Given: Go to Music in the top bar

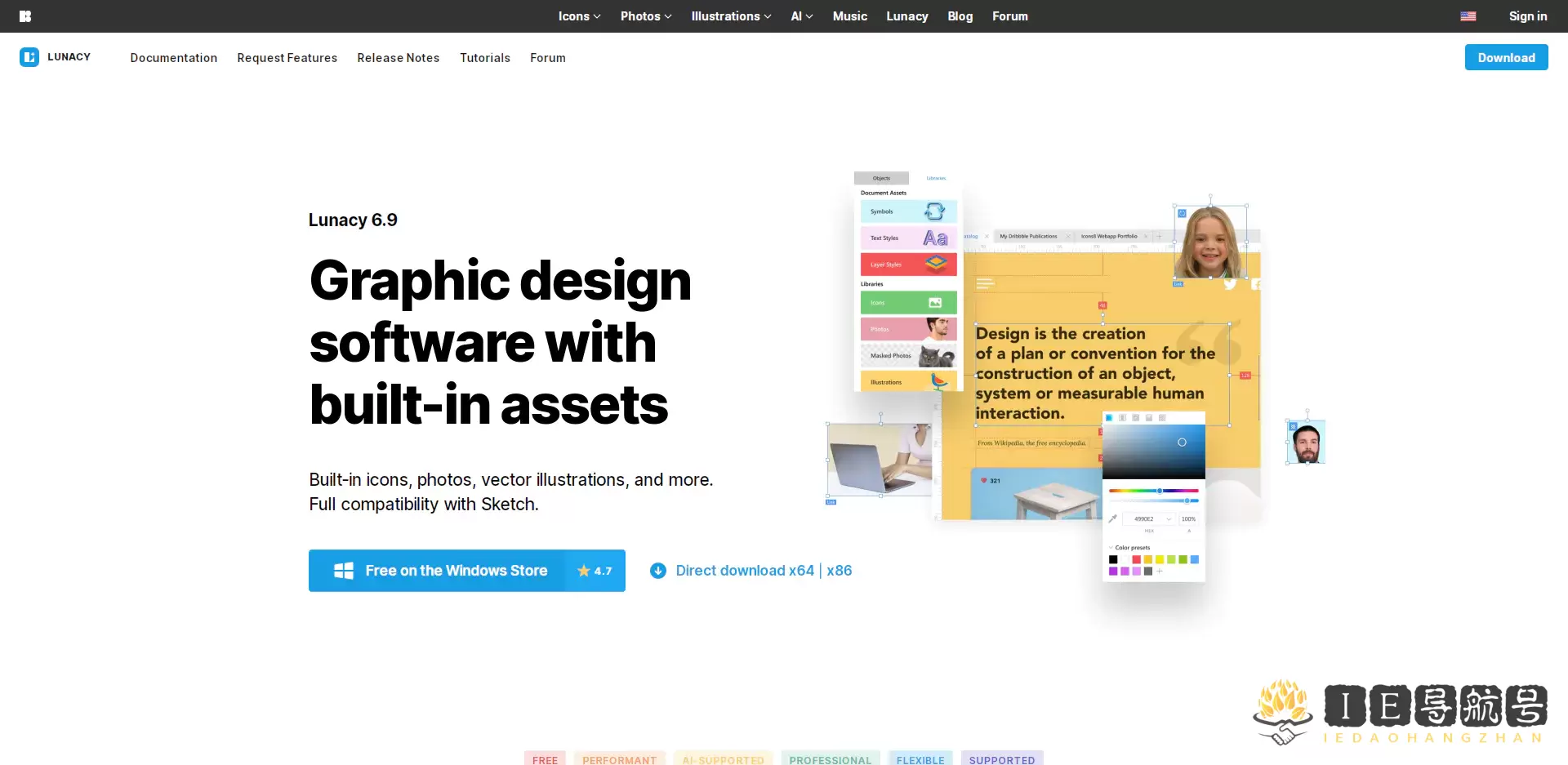Looking at the screenshot, I should [x=850, y=16].
